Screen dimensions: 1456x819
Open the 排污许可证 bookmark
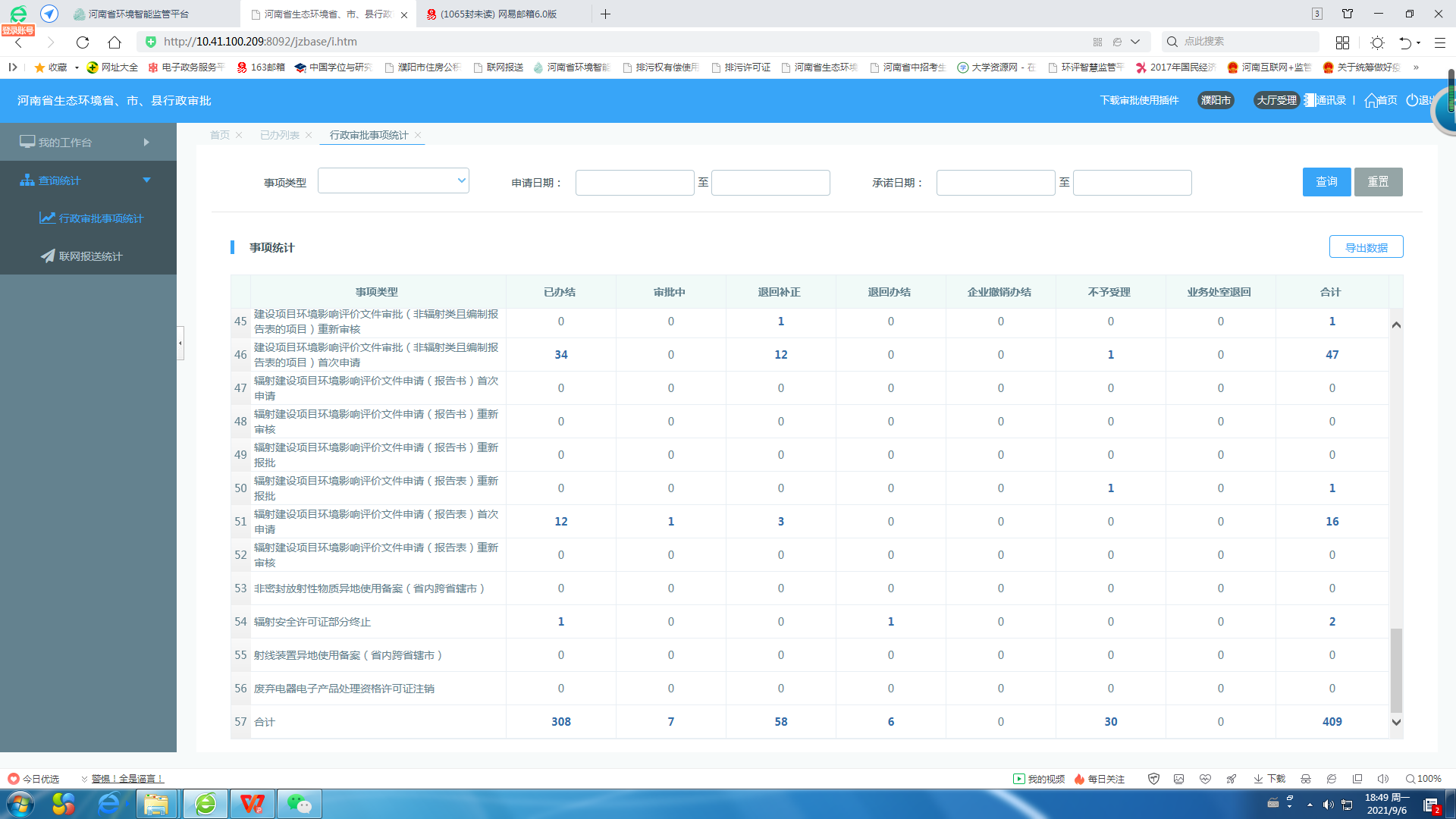tap(741, 67)
